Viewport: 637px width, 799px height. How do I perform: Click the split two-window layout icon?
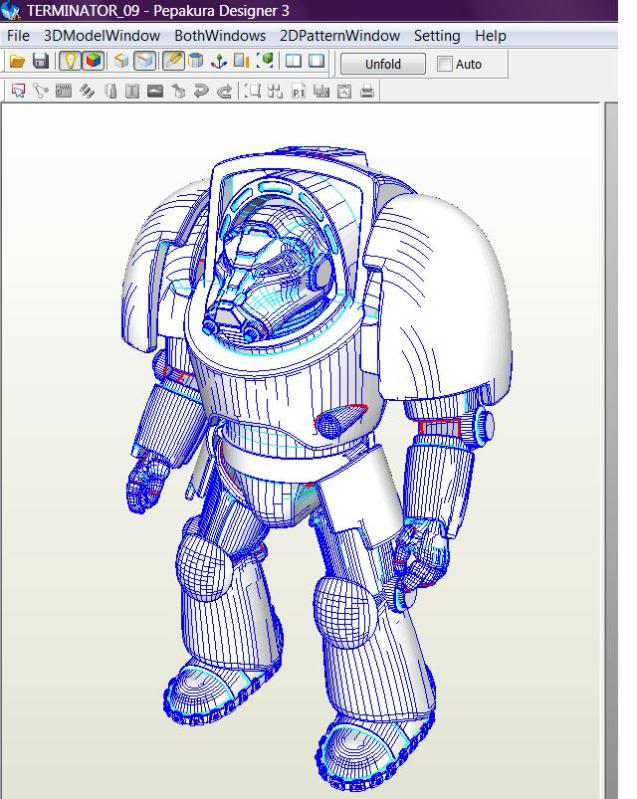pos(294,61)
